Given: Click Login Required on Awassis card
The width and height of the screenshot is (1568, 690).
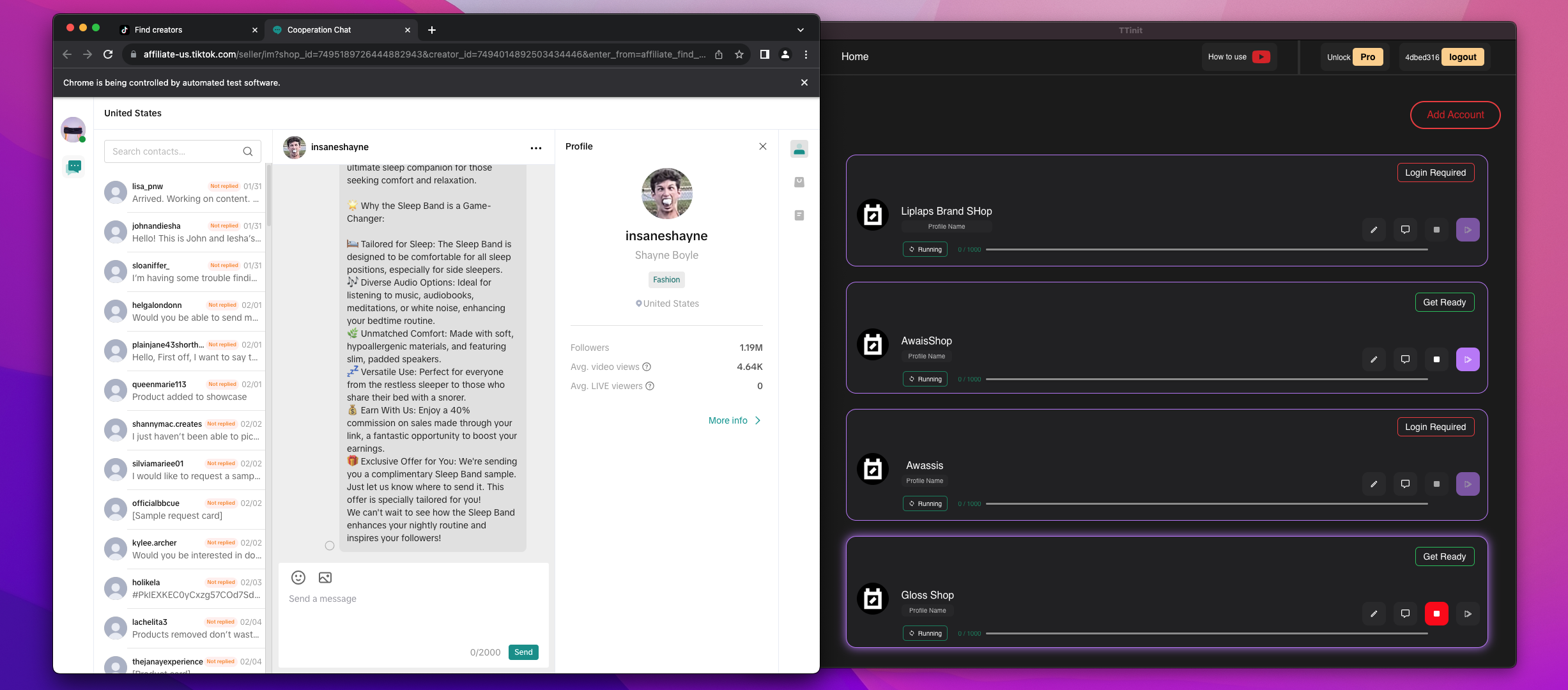Looking at the screenshot, I should pos(1435,427).
